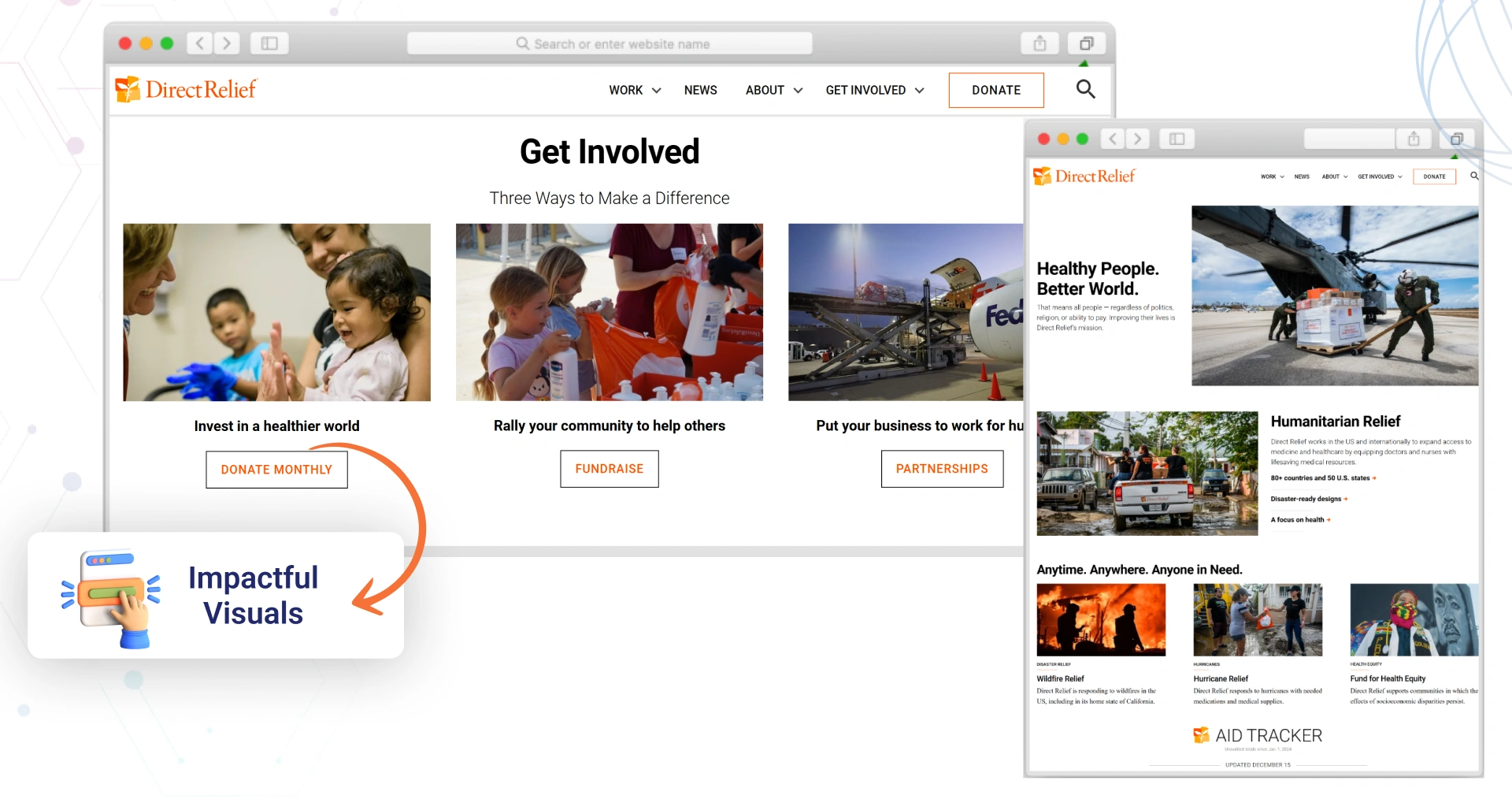This screenshot has height=799, width=1512.
Task: Click 'Fund for Health Equity' title link
Action: coord(1388,678)
